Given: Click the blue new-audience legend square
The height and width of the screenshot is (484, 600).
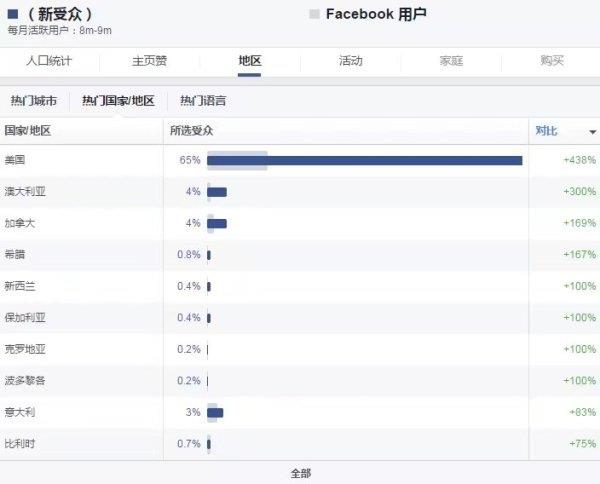Looking at the screenshot, I should click(12, 14).
